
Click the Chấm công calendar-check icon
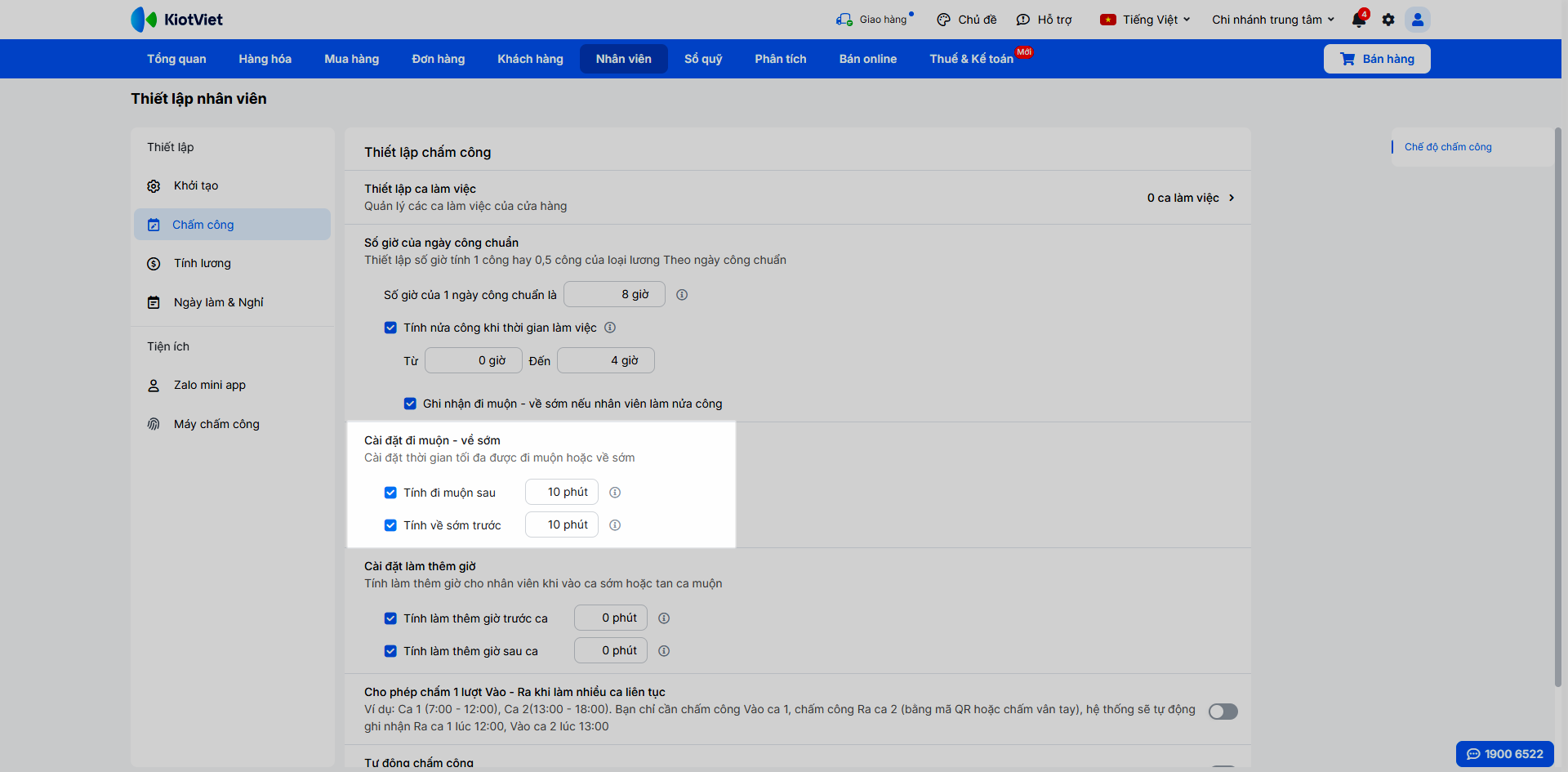pyautogui.click(x=154, y=225)
